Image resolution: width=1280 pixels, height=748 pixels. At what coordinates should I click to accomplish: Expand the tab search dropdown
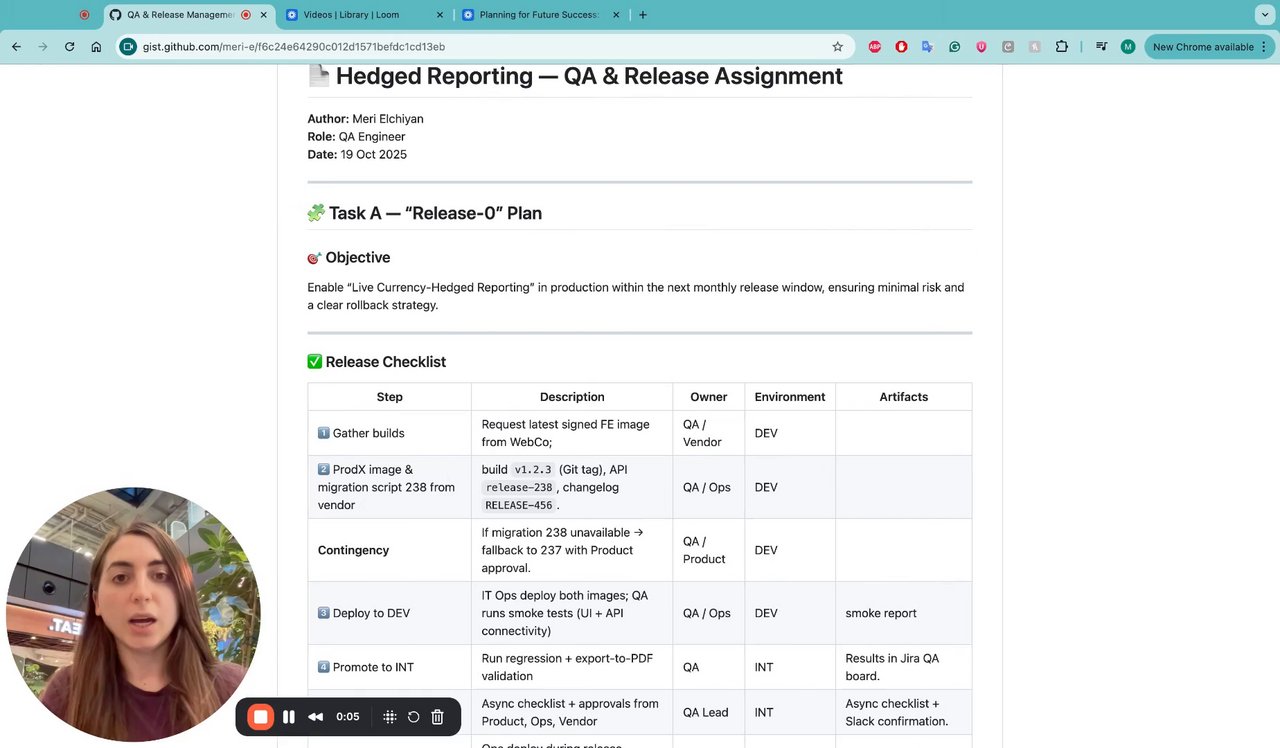pyautogui.click(x=1264, y=15)
